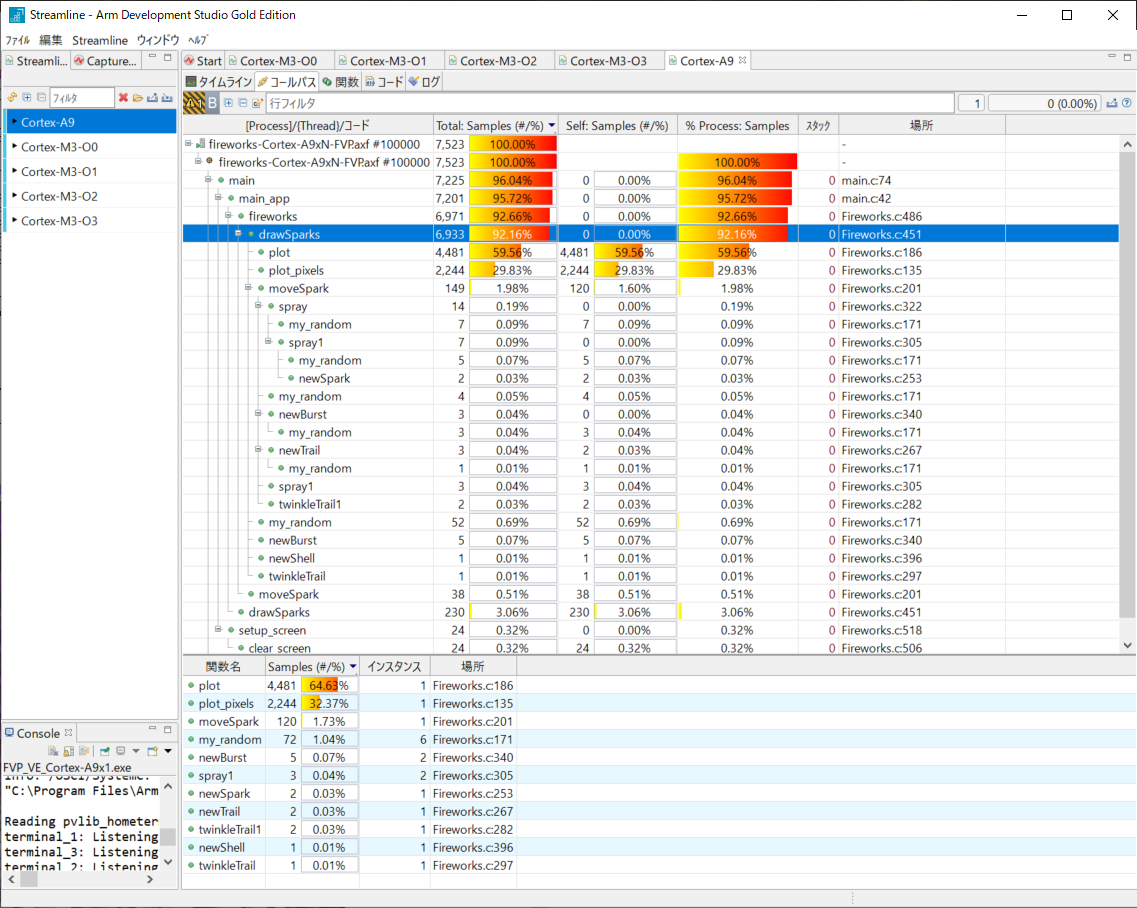This screenshot has height=908, width=1137.
Task: Close the Console view tab
Action: (x=68, y=732)
